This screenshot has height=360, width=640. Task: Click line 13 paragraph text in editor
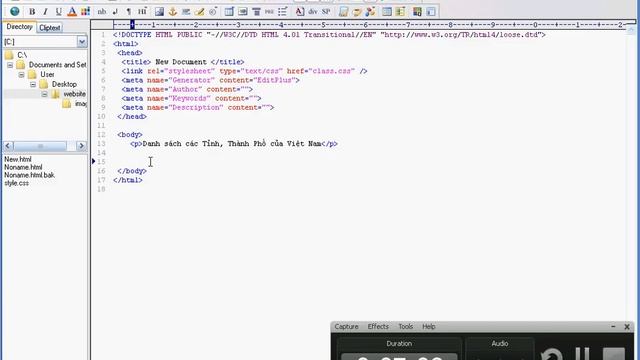pyautogui.click(x=232, y=144)
